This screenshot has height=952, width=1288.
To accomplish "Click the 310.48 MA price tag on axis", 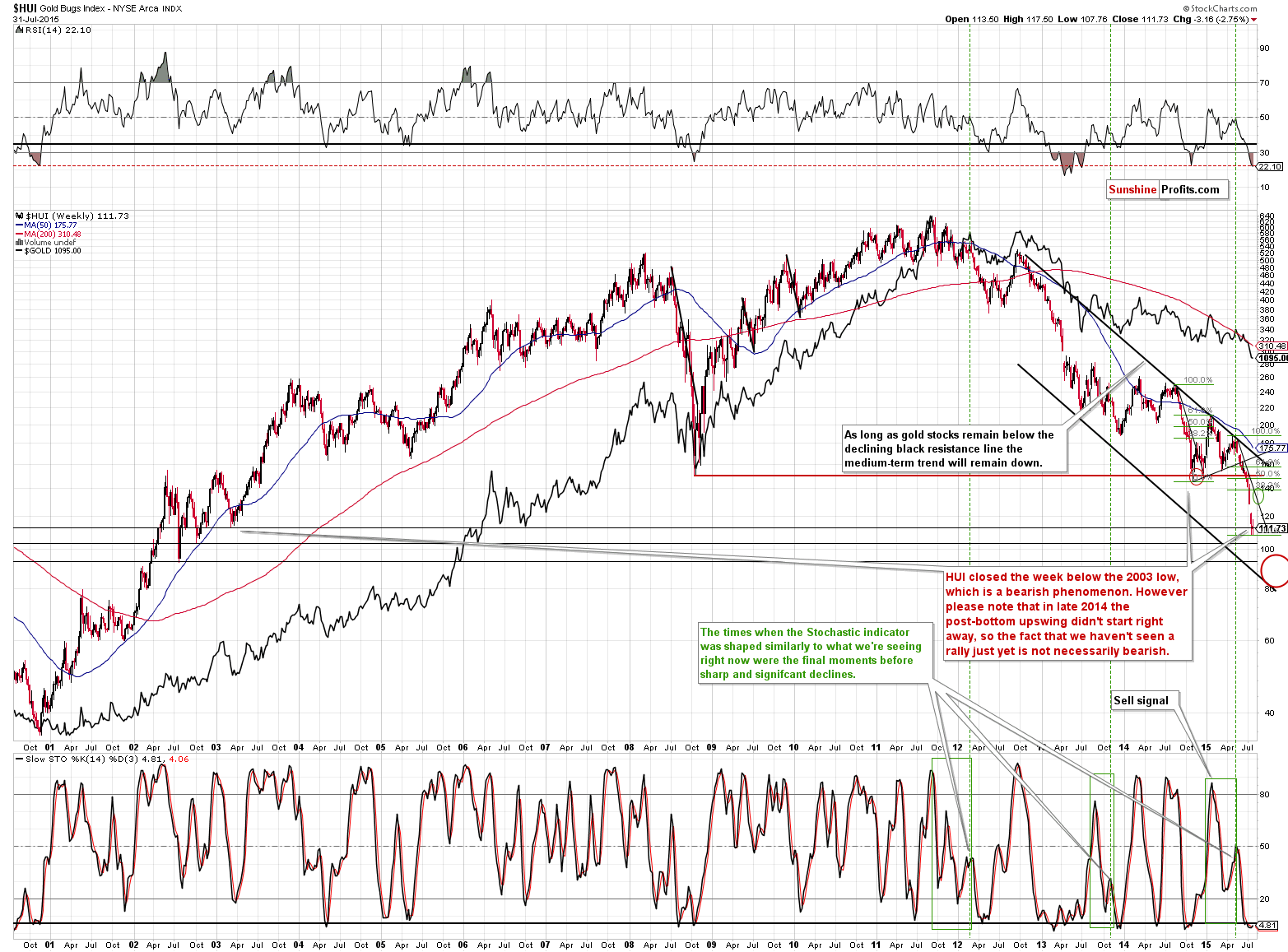I will click(1272, 346).
